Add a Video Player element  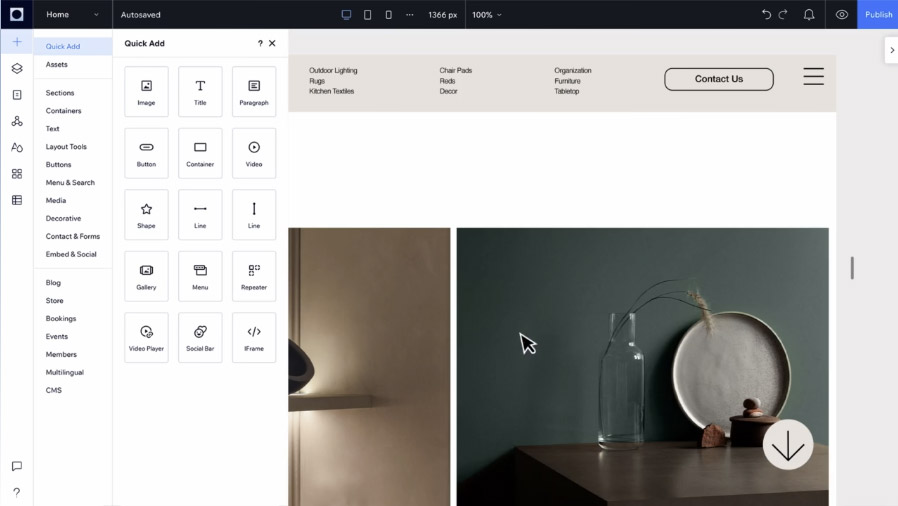pos(146,338)
